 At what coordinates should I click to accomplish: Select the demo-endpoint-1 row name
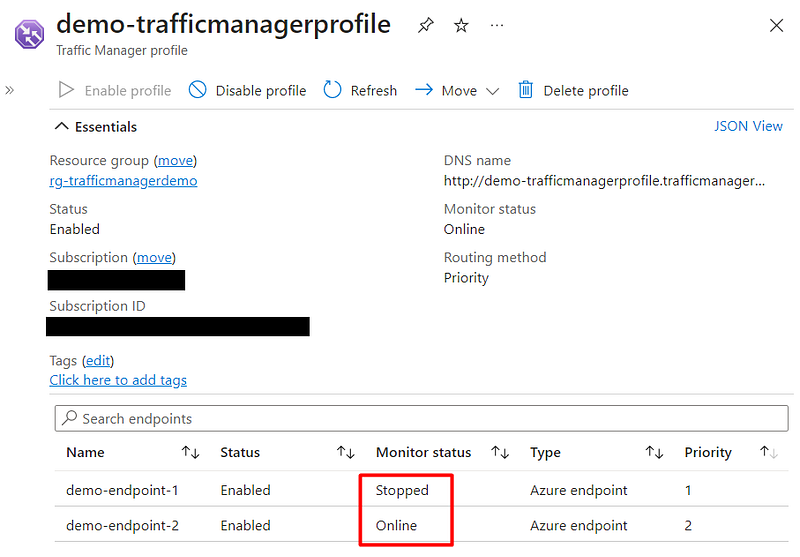122,490
